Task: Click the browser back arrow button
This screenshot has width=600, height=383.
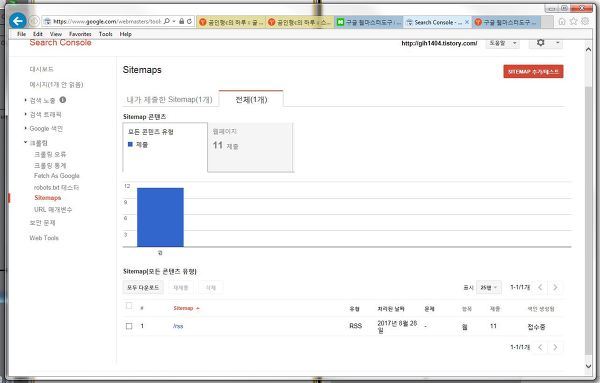Action: tap(18, 21)
